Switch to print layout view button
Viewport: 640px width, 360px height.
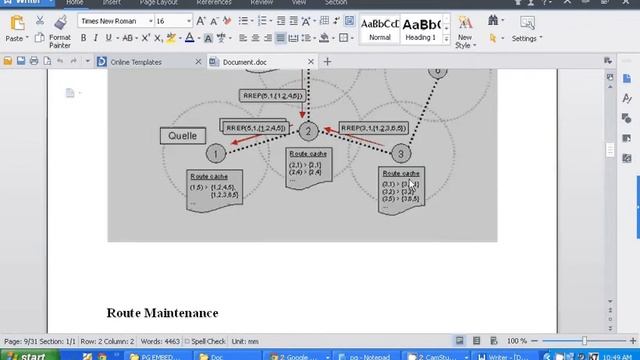(x=460, y=341)
